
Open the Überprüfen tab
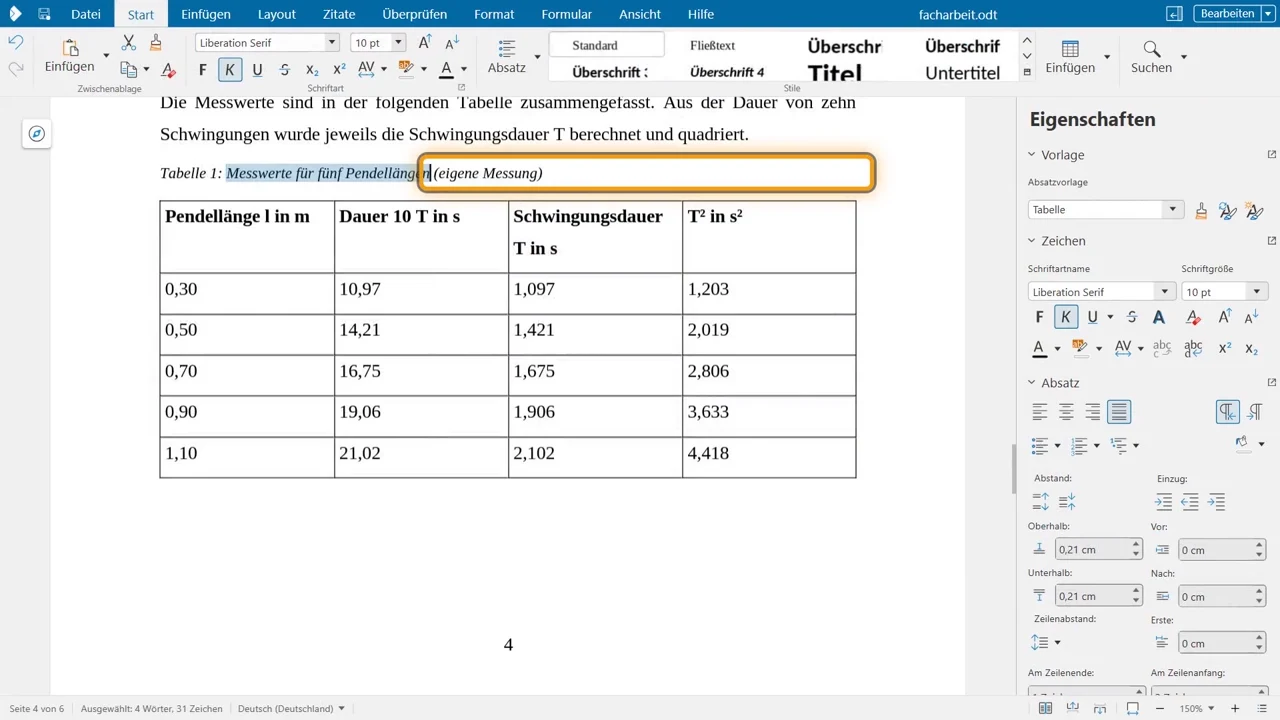click(414, 14)
